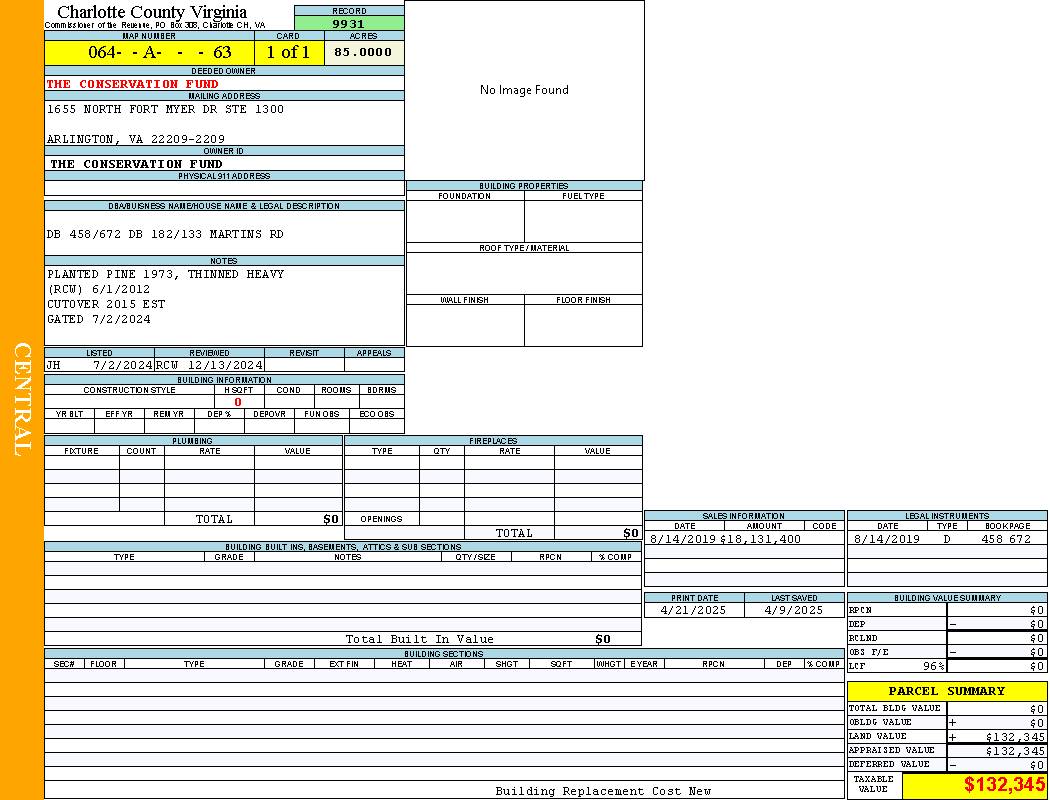This screenshot has height=800, width=1050.
Task: Click the deeded owner name in red
Action: pos(132,84)
